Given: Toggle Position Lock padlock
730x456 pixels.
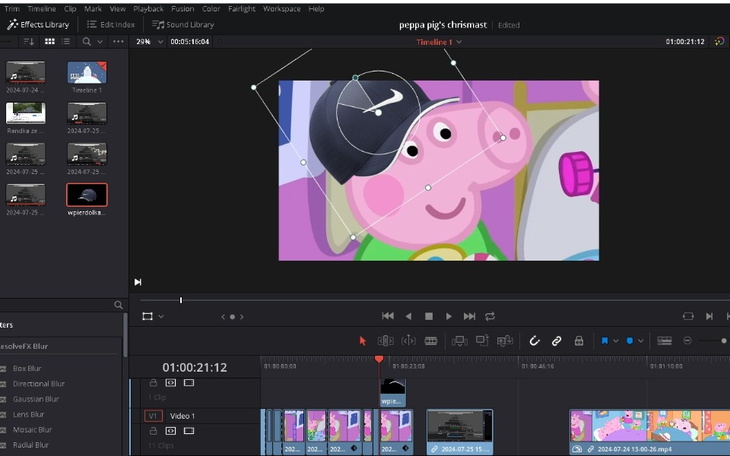Looking at the screenshot, I should (579, 341).
